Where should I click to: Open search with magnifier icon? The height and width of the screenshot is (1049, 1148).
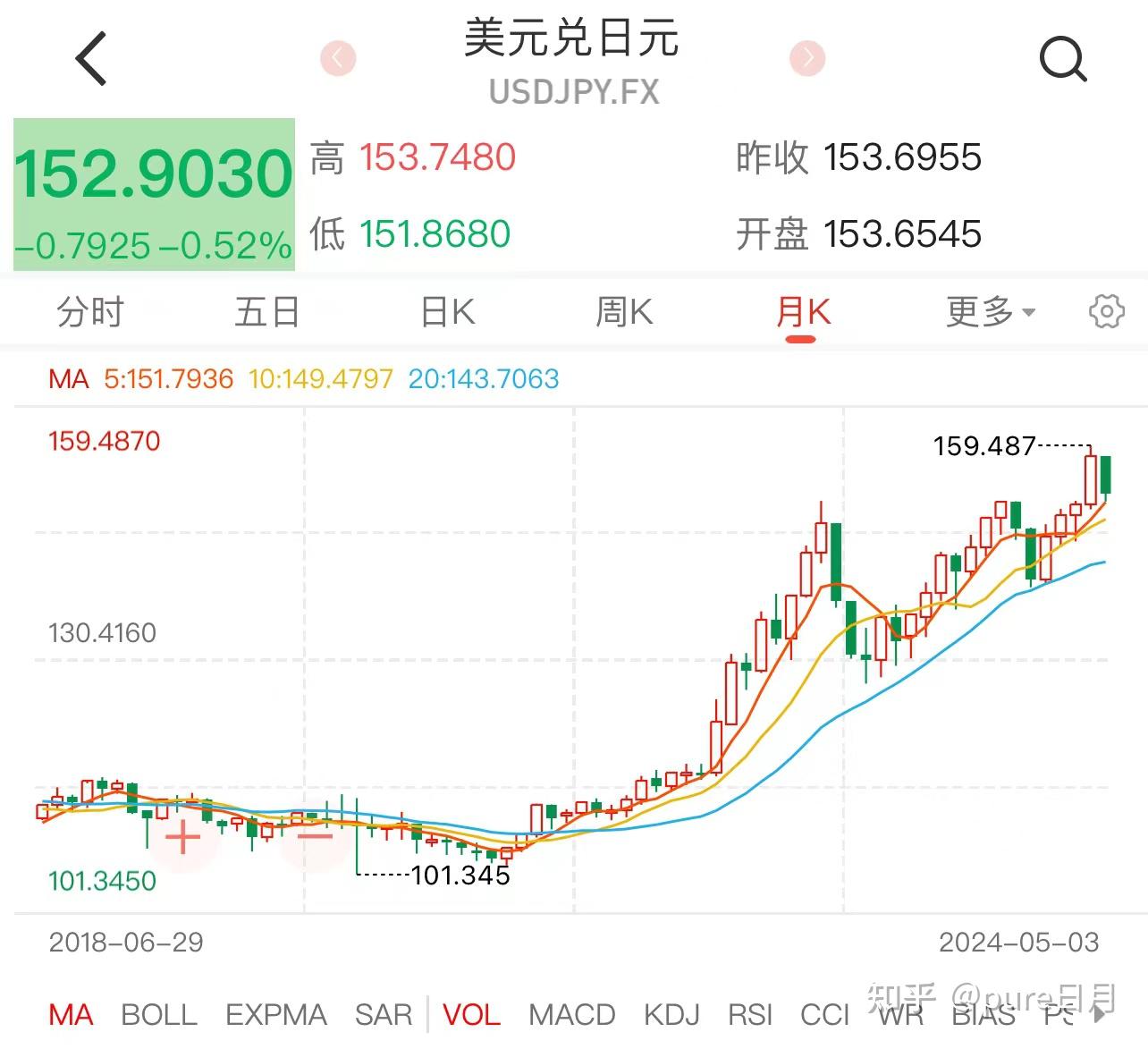pyautogui.click(x=1063, y=59)
